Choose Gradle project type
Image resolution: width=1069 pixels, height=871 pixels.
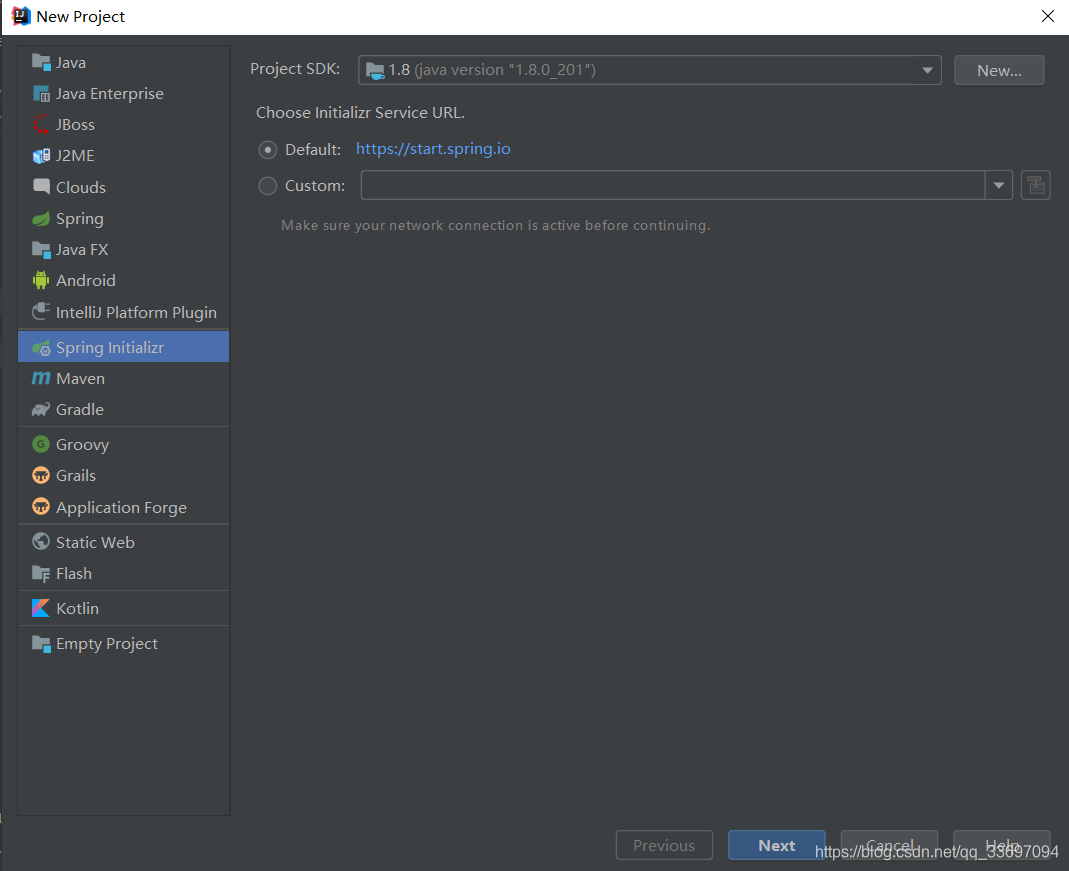click(x=123, y=410)
